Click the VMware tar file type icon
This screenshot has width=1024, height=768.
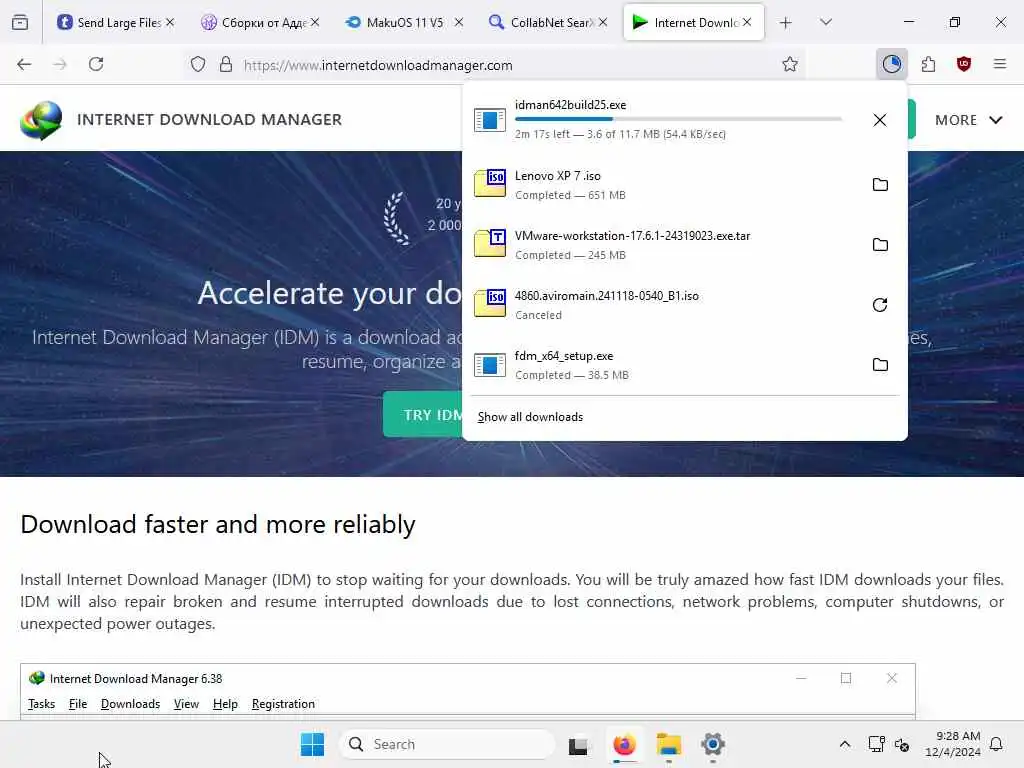click(490, 244)
